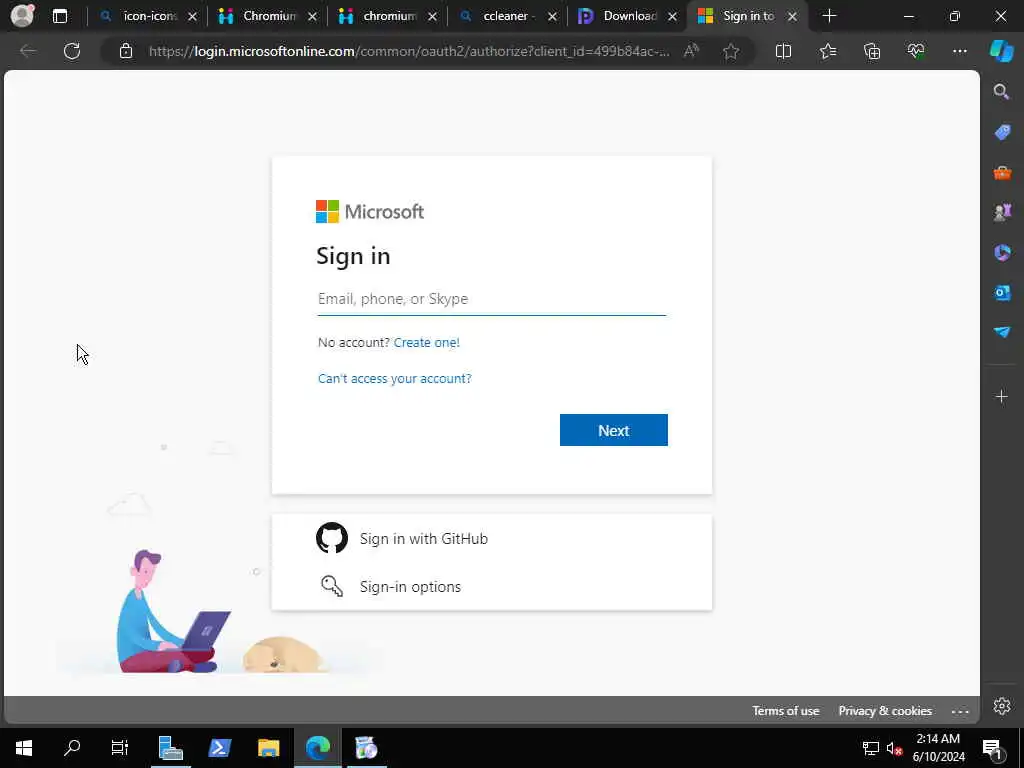Open Server Manager from taskbar
The height and width of the screenshot is (768, 1024).
point(170,748)
